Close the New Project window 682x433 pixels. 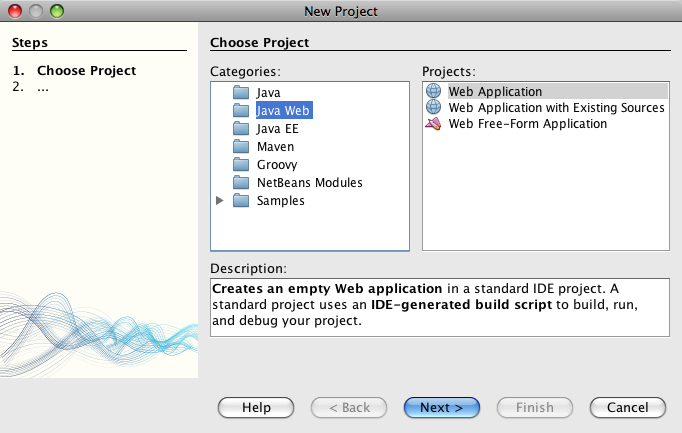coord(15,11)
